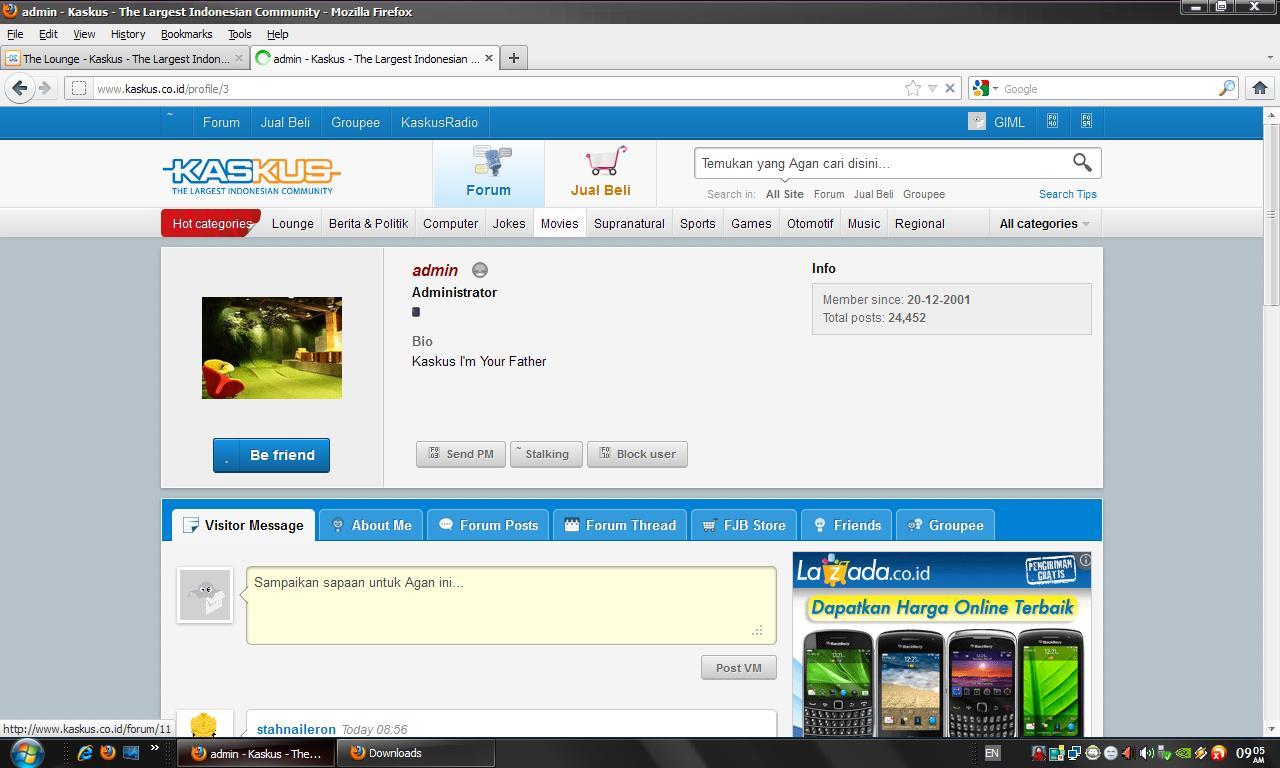Go back with the browser back arrow
1280x768 pixels.
click(x=19, y=88)
